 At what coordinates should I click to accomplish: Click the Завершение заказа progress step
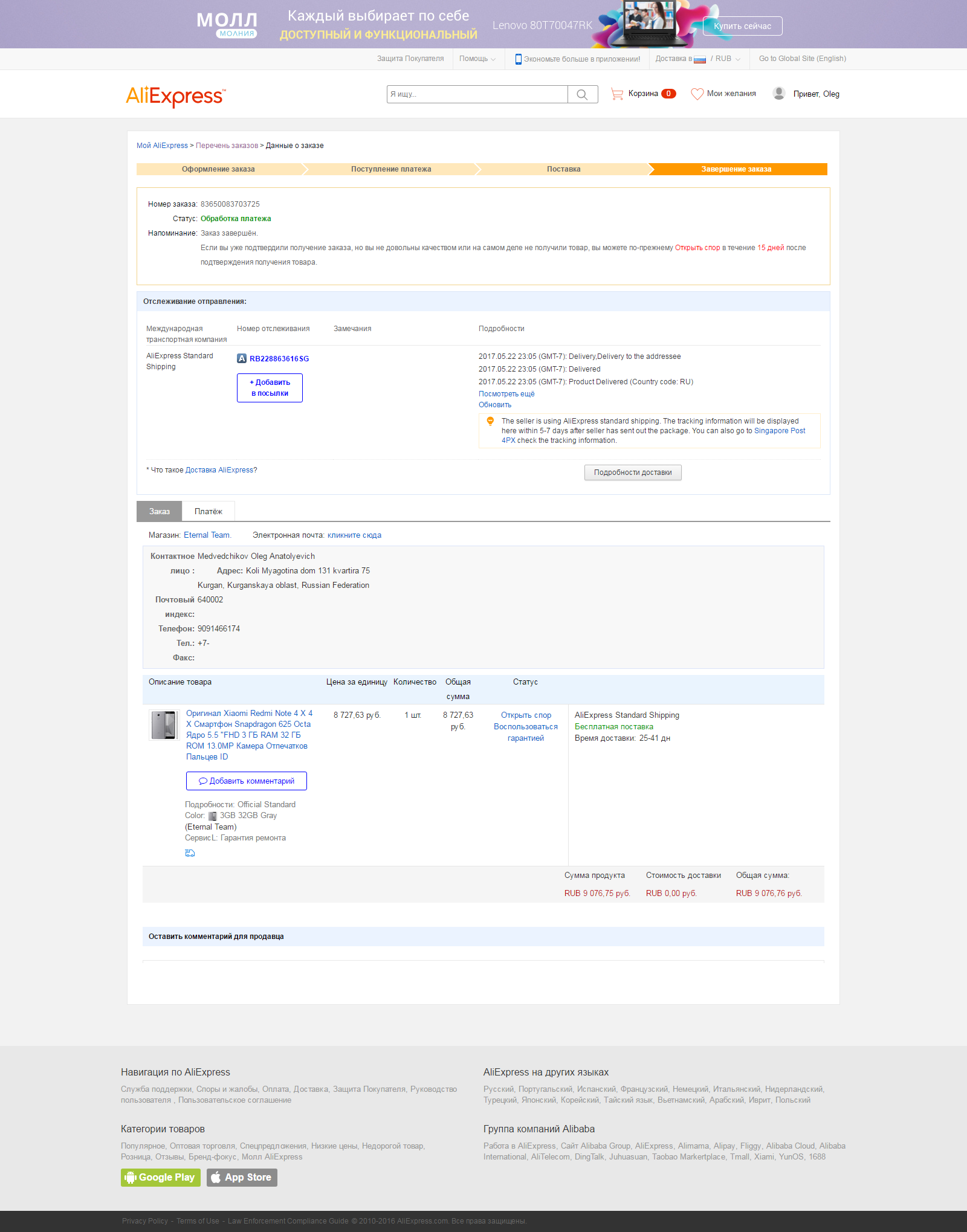736,169
